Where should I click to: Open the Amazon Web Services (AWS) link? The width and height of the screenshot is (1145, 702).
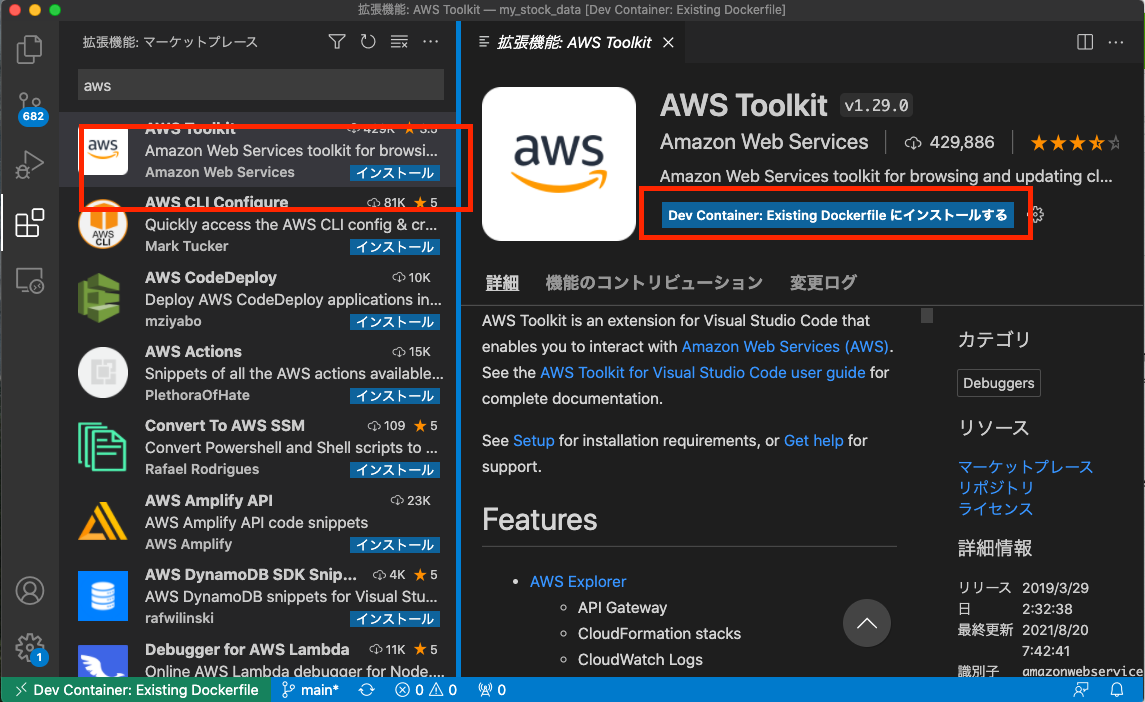click(785, 346)
